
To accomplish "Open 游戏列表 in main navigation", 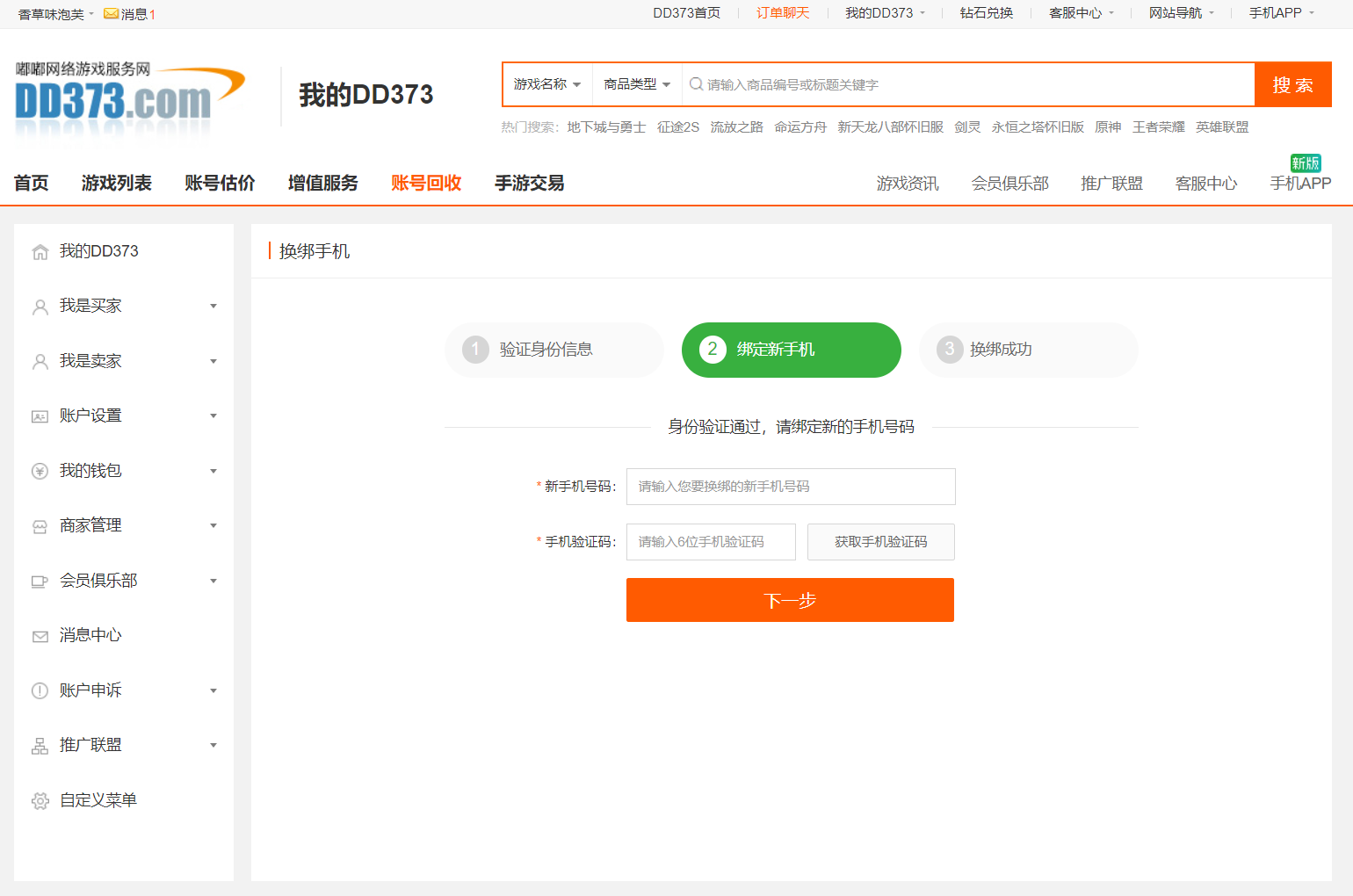I will (117, 183).
